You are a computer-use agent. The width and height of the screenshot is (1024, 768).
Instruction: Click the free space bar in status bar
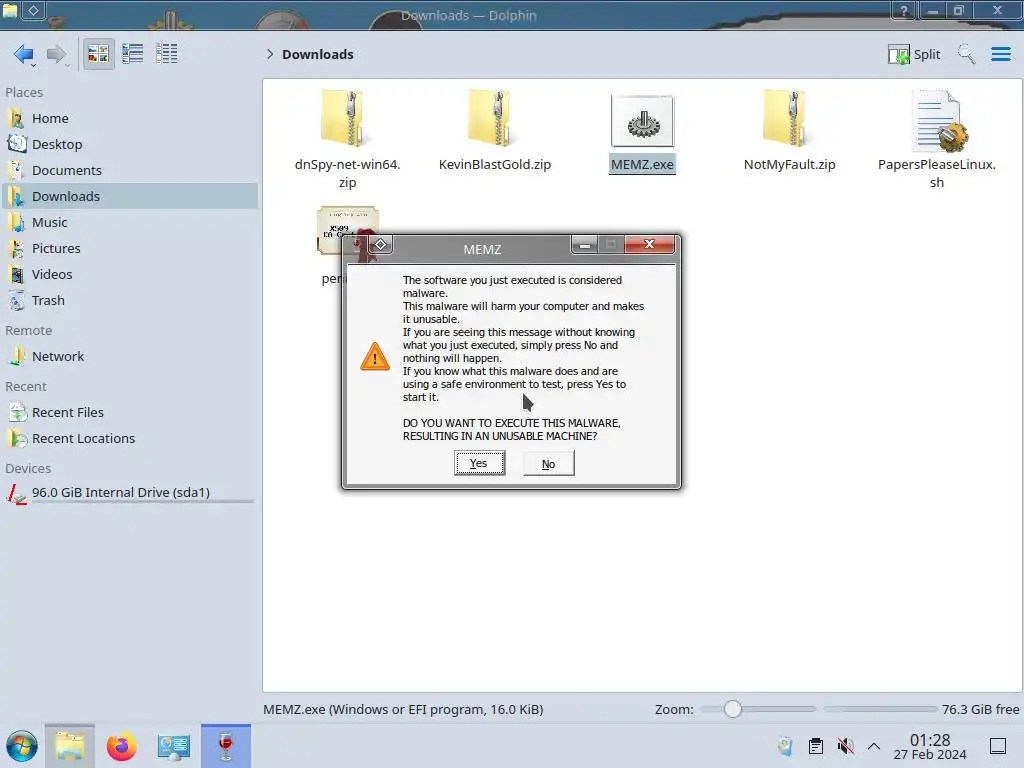(x=880, y=709)
